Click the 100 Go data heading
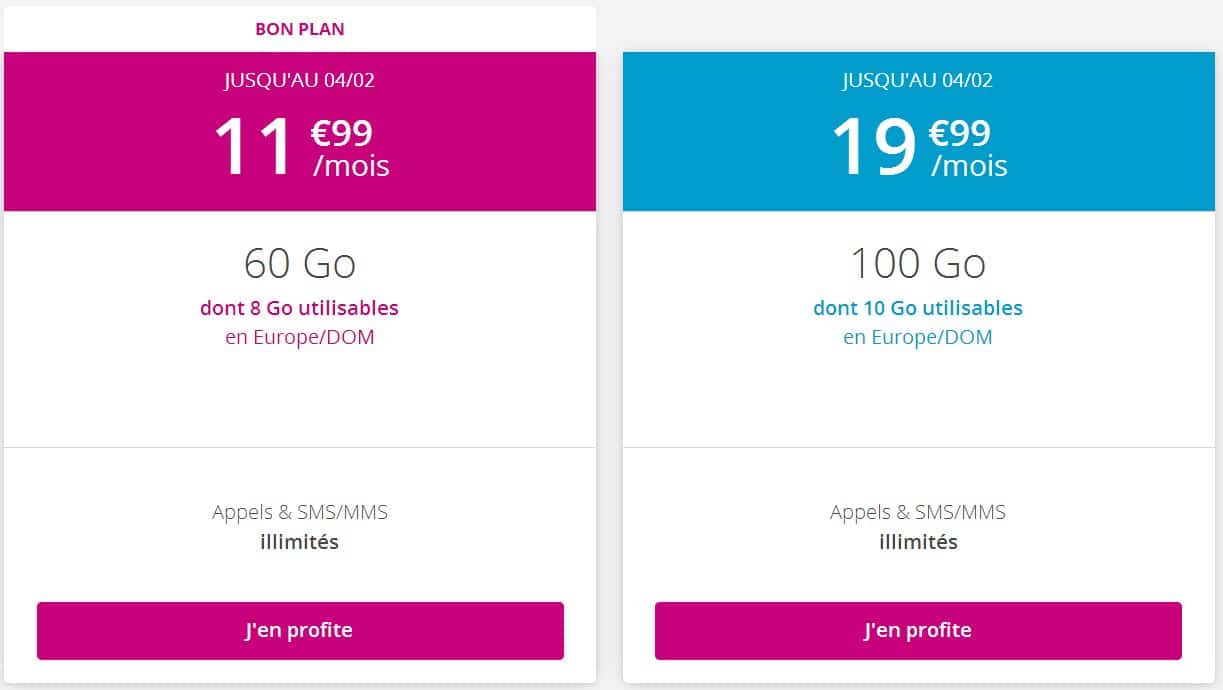 point(918,264)
